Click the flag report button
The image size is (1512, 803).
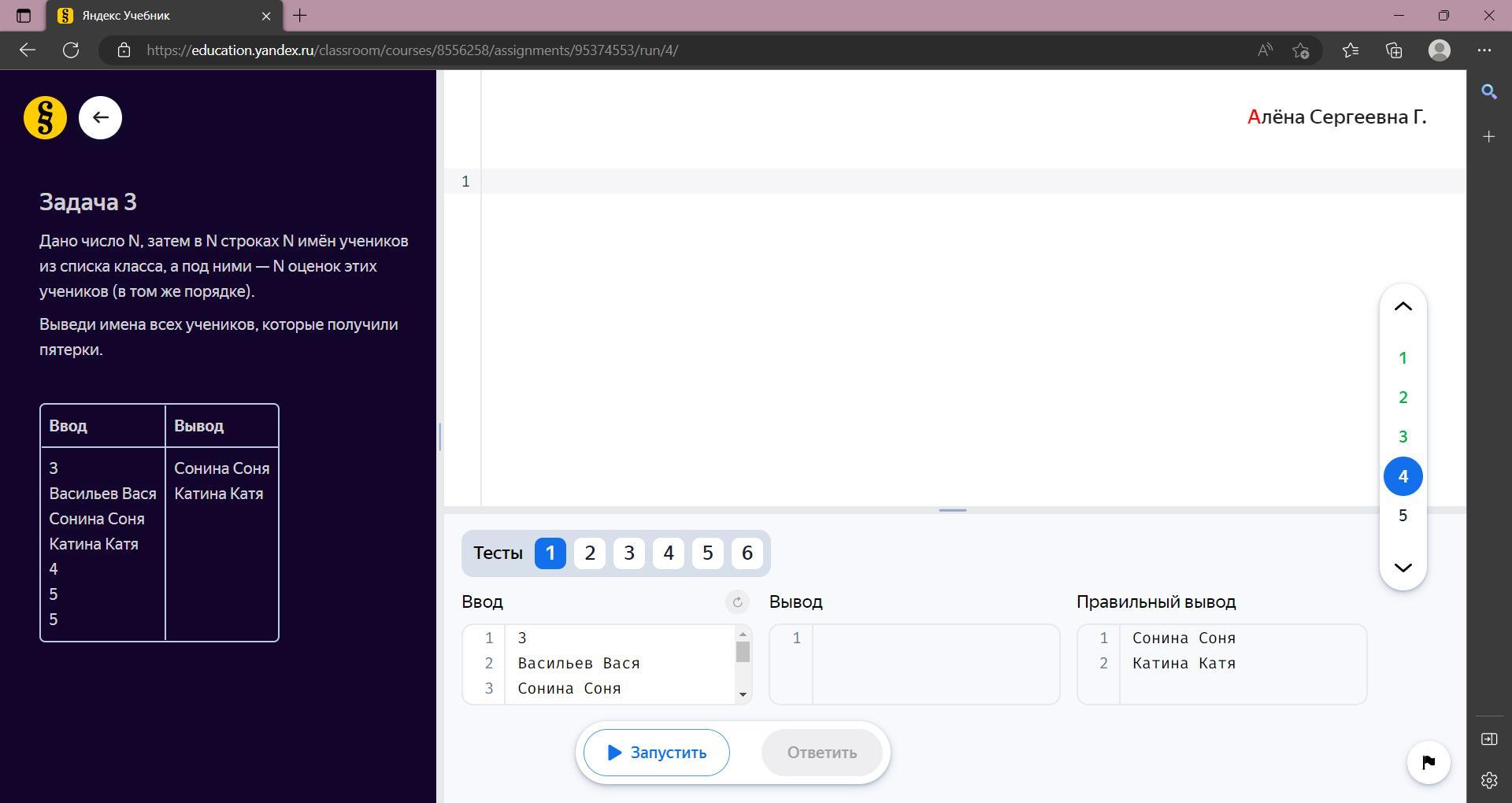(1429, 762)
